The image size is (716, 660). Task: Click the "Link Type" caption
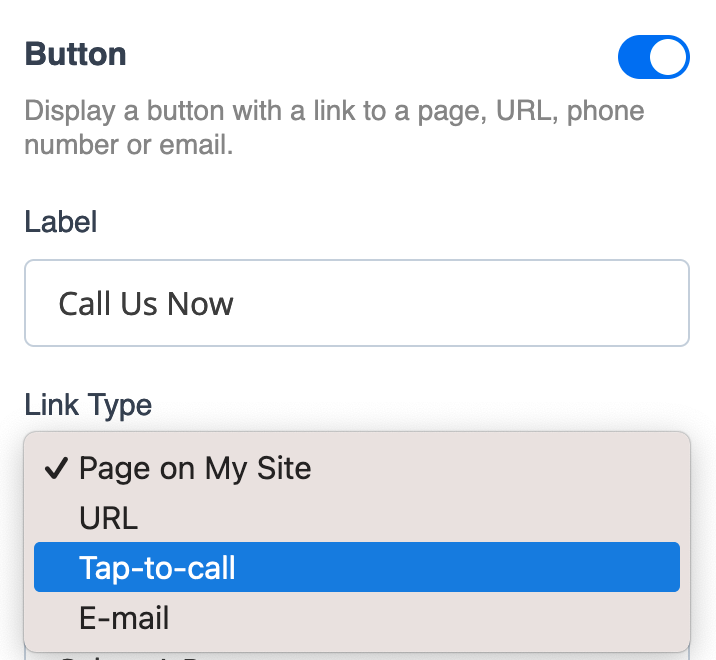[88, 405]
